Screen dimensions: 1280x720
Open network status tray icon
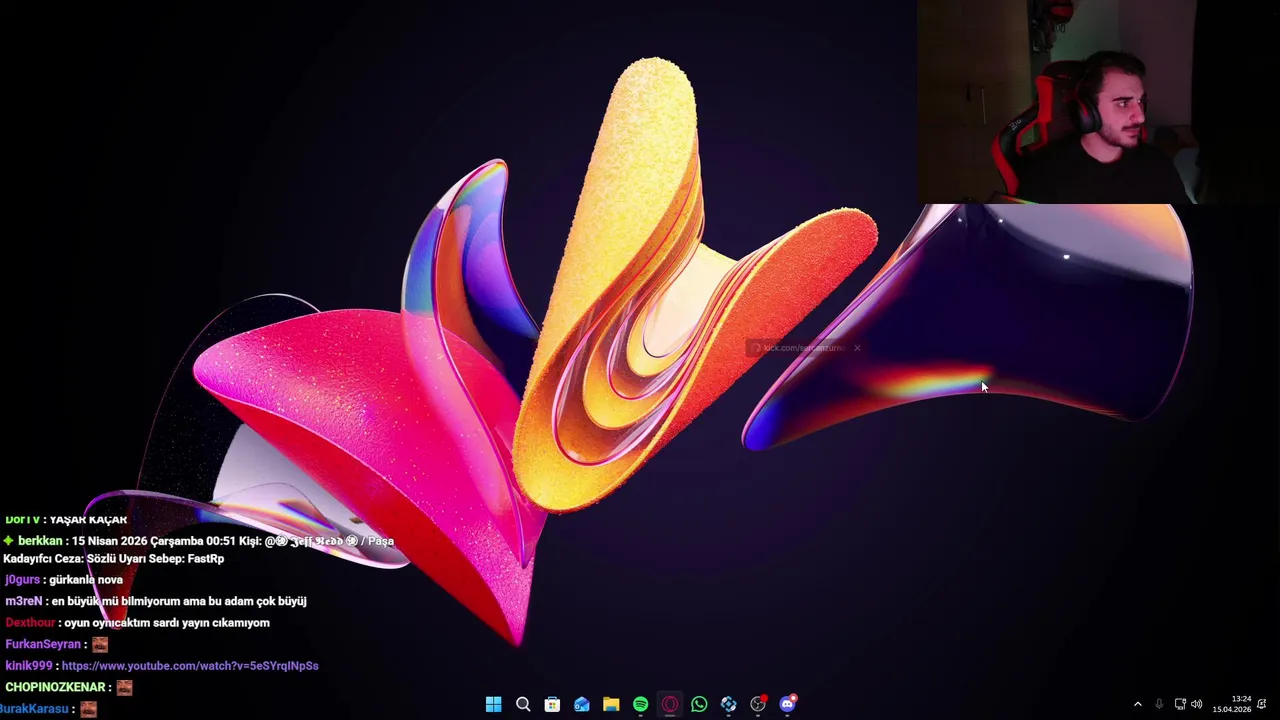1180,704
